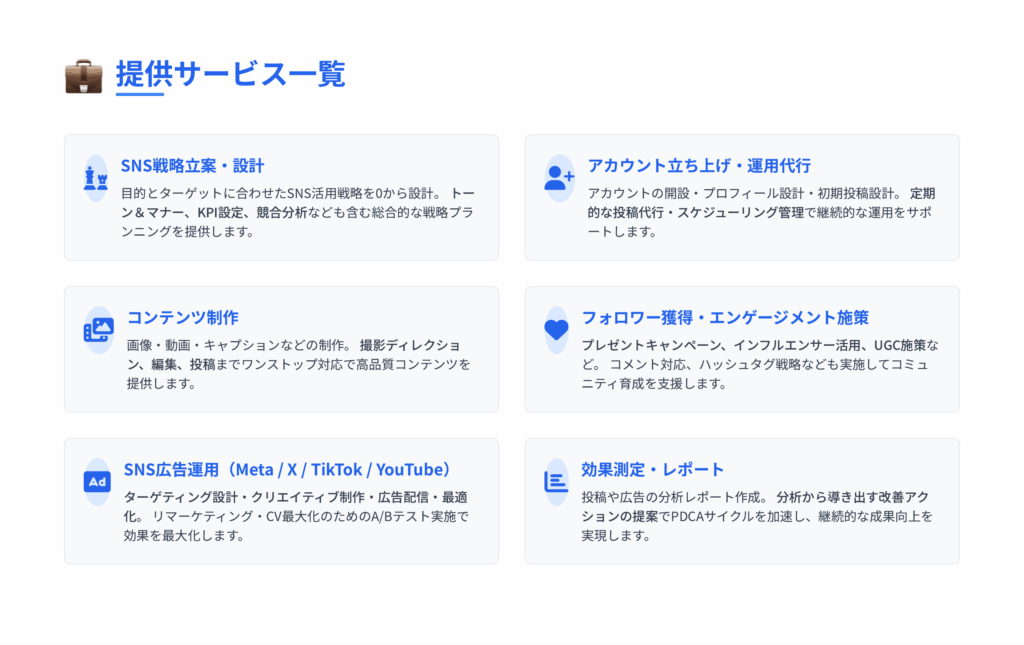Click the add-user account icon
Image resolution: width=1024 pixels, height=645 pixels.
(559, 178)
